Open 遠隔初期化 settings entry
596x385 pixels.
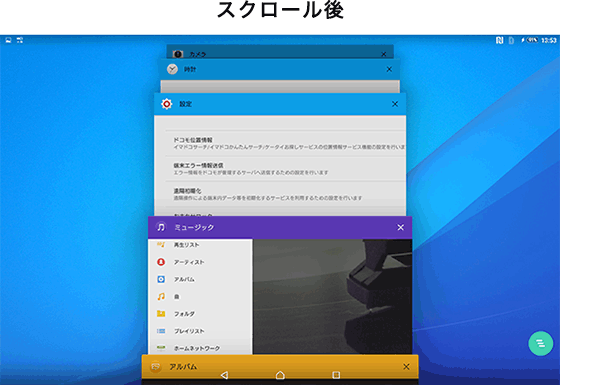(x=286, y=194)
